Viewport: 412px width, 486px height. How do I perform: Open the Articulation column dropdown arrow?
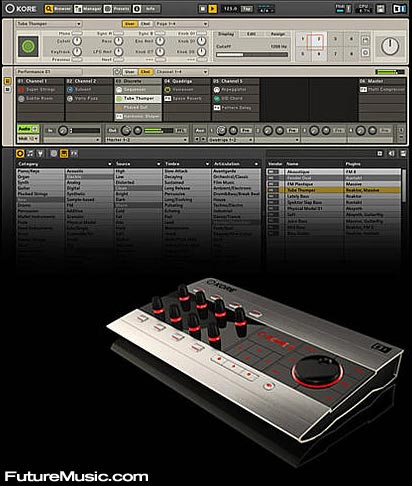[256, 164]
